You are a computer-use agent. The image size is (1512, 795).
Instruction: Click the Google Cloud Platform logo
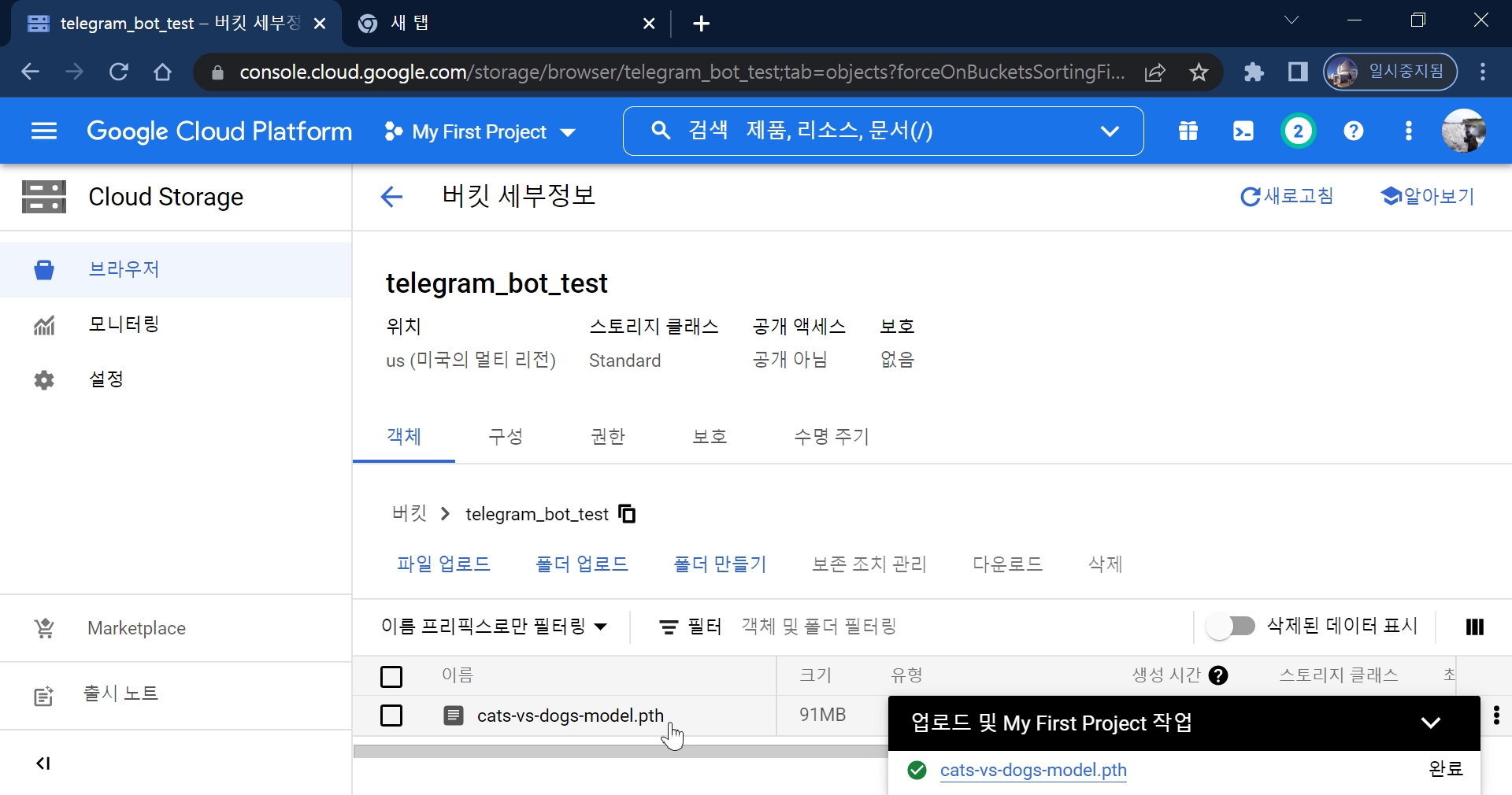click(x=220, y=131)
